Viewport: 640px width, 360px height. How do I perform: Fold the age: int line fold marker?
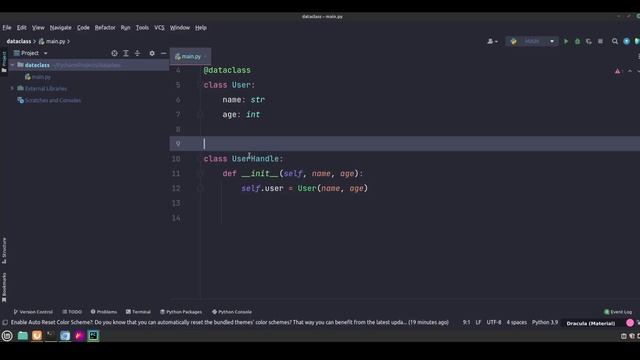[200, 115]
